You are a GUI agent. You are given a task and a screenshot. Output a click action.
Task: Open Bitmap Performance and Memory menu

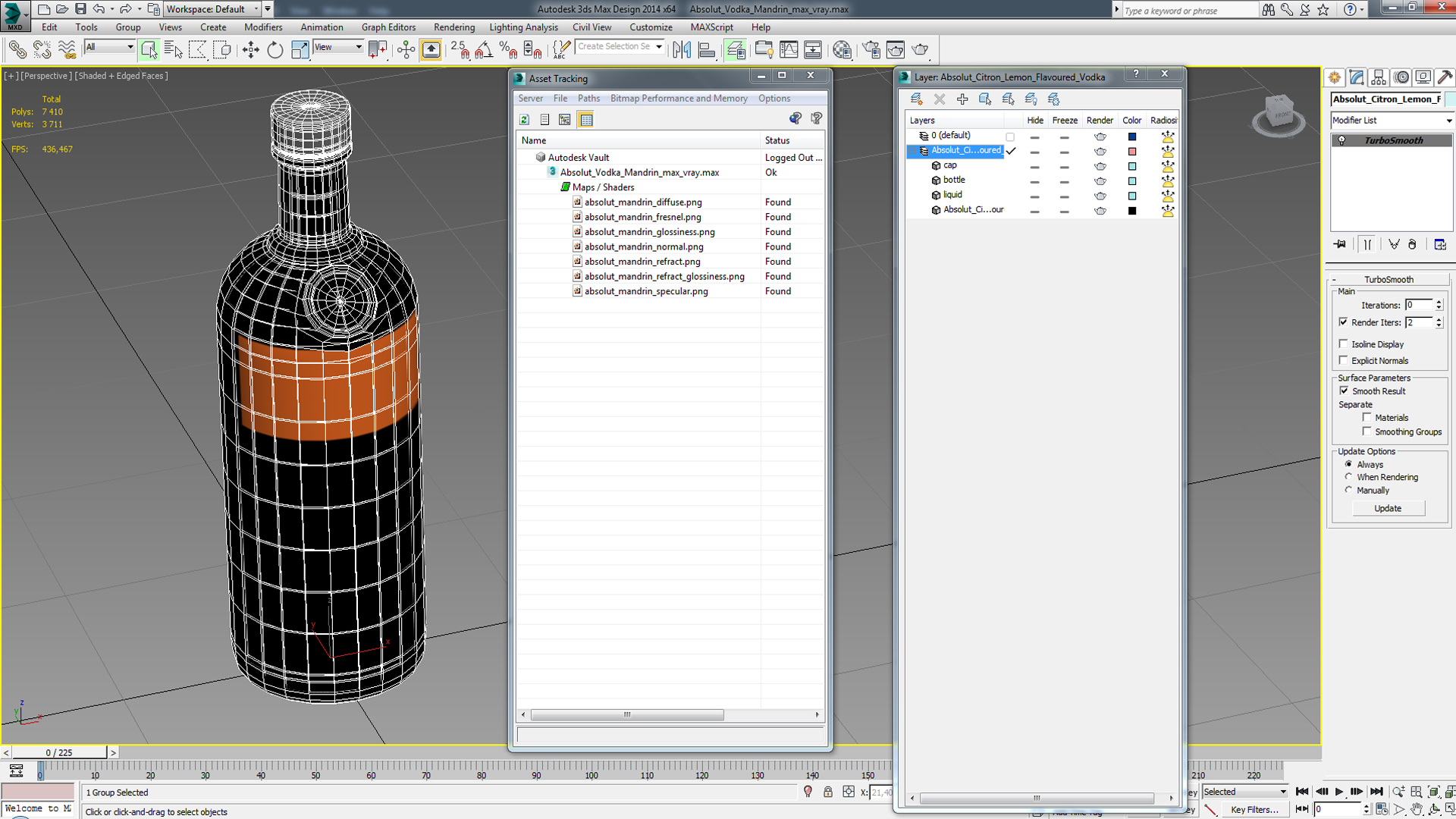[679, 99]
